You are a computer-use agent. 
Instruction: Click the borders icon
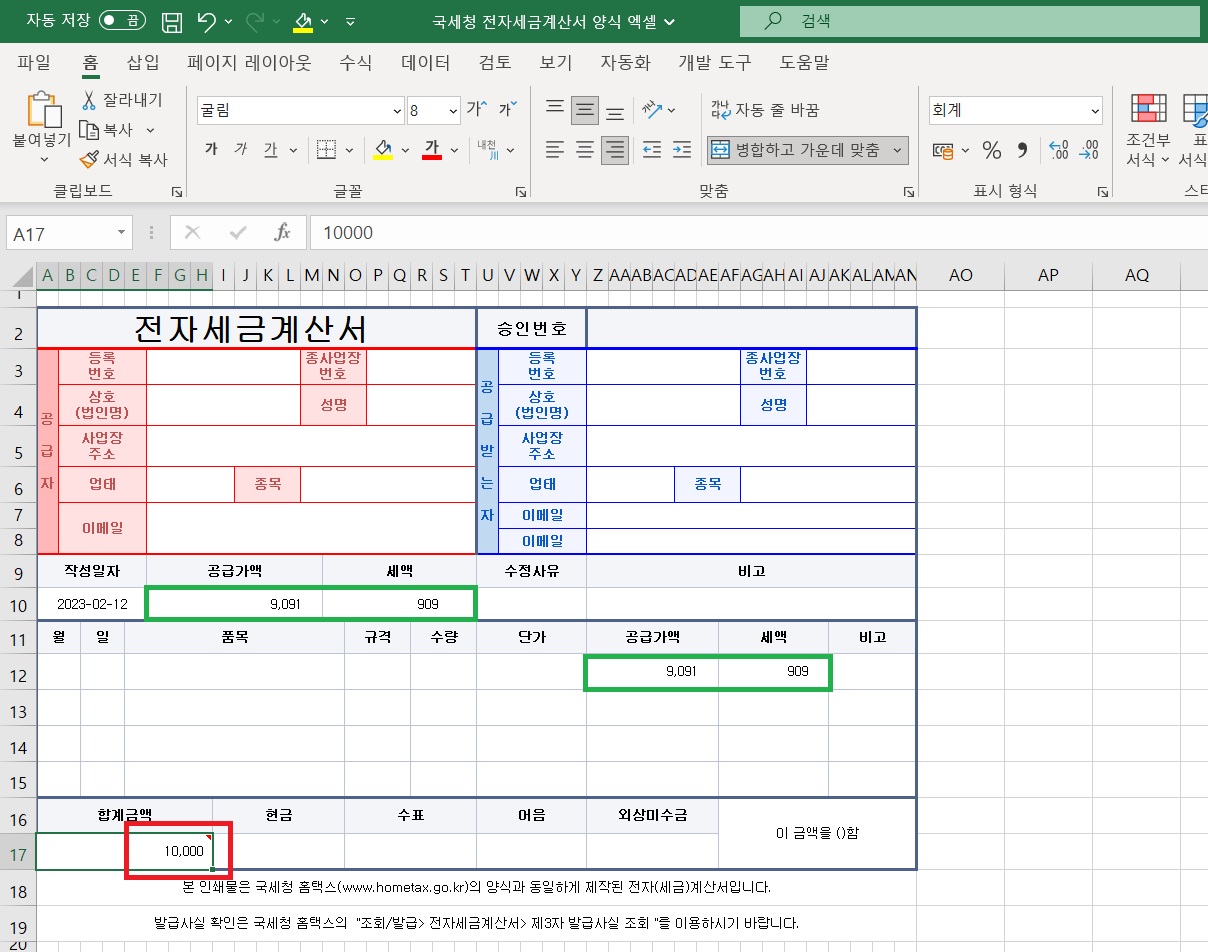(x=326, y=149)
